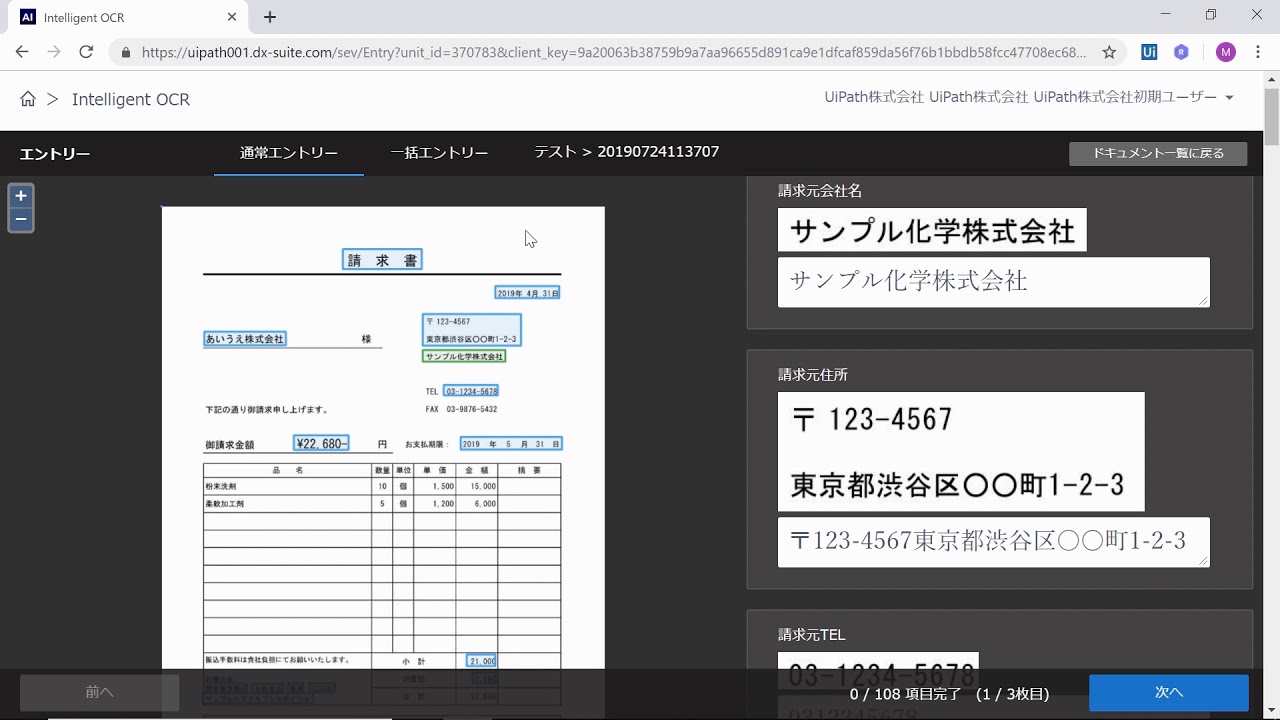Screen dimensions: 1280x720
Task: Click the 柔軟加工剤 row in the invoice table
Action: (x=382, y=504)
